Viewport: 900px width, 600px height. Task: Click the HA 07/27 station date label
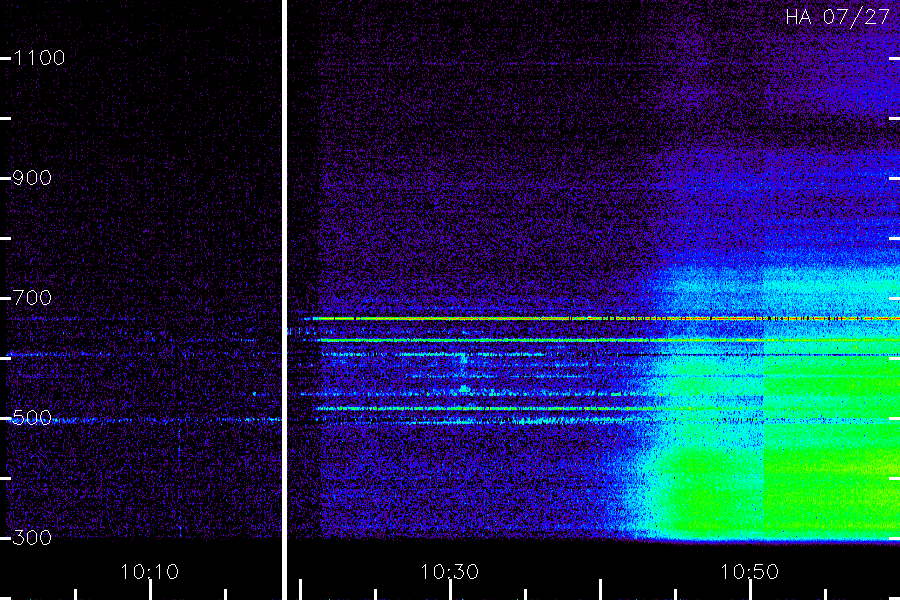point(837,17)
